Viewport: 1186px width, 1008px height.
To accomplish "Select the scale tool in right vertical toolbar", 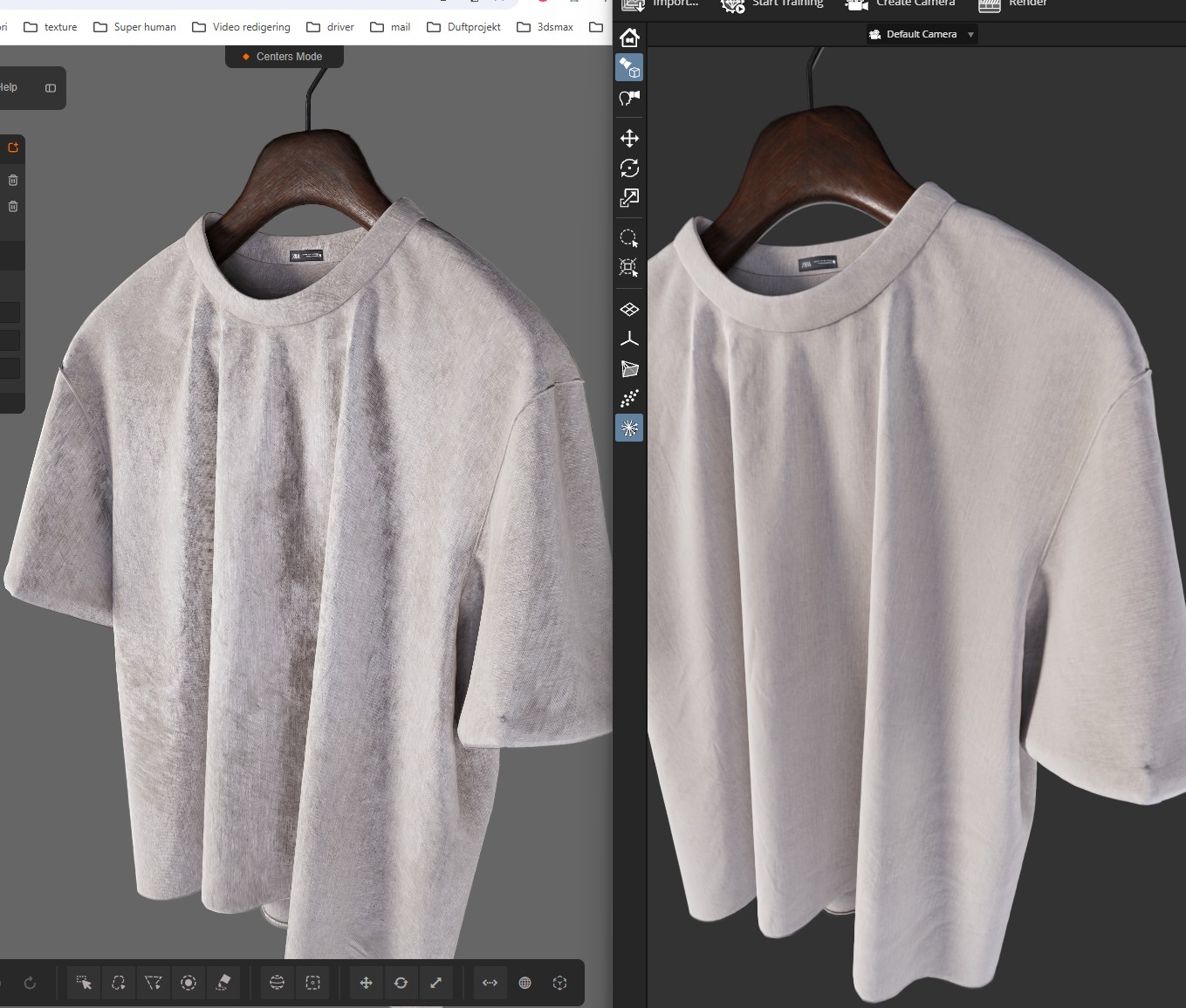I will pyautogui.click(x=629, y=198).
